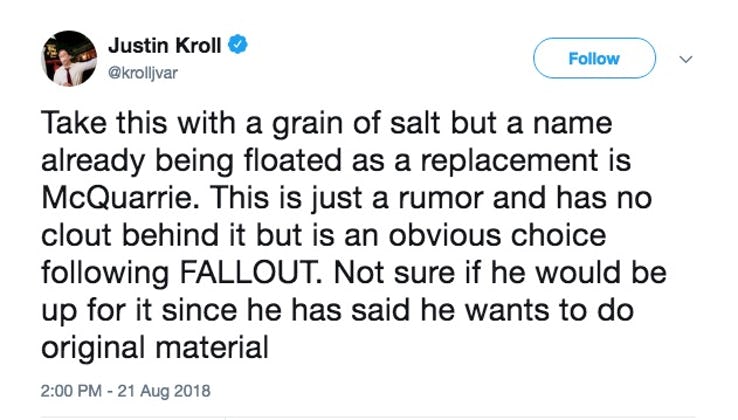Open Justin Kroll's profile avatar
This screenshot has width=738, height=420.
(x=64, y=58)
